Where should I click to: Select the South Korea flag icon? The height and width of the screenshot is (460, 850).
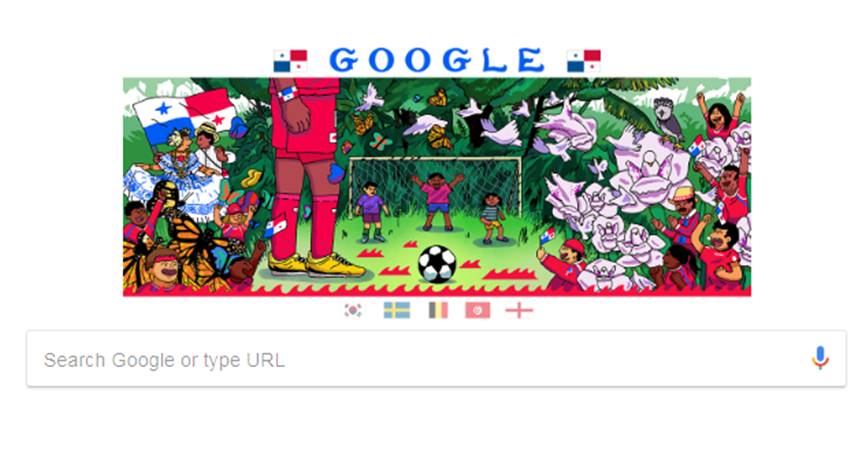[353, 310]
